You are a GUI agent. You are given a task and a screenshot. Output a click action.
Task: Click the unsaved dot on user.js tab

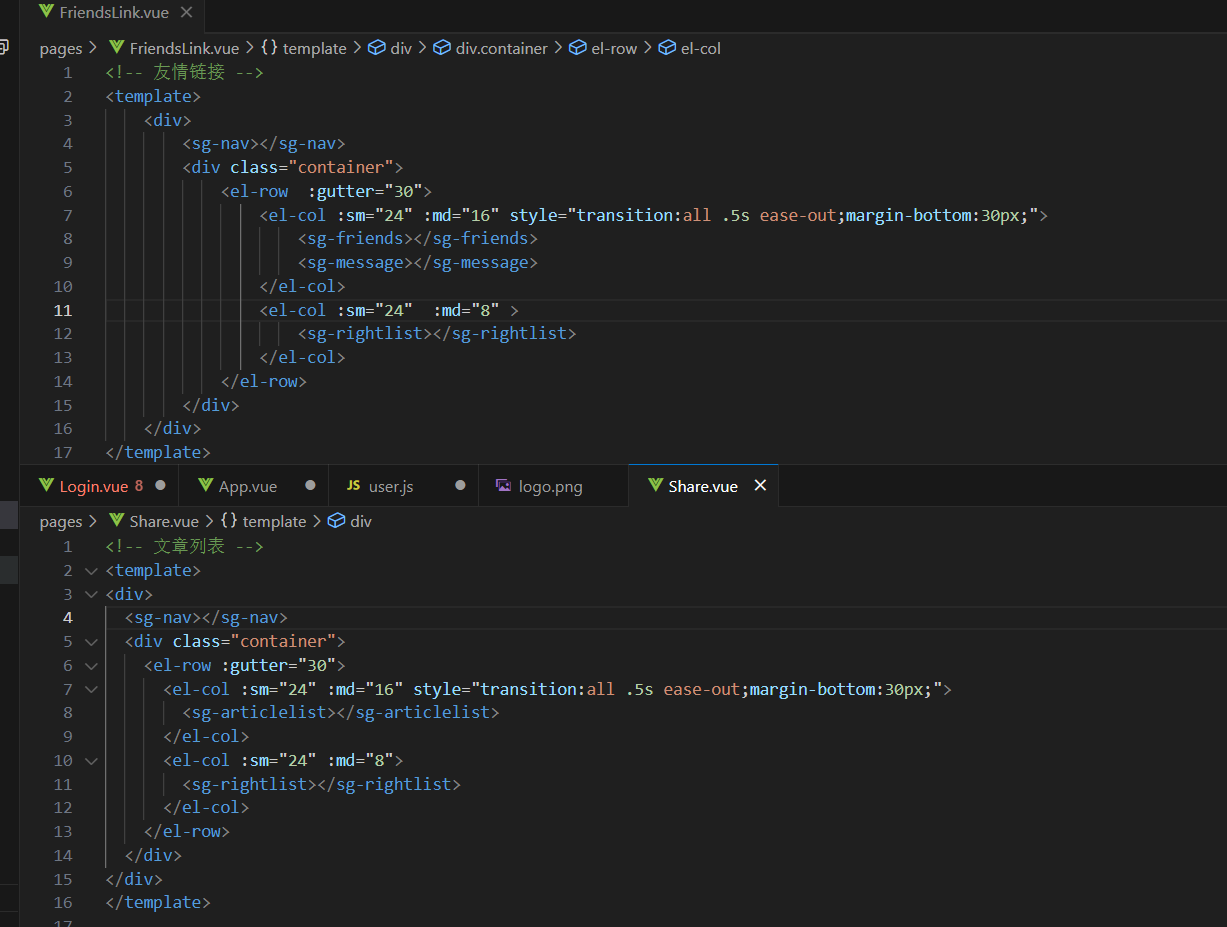tap(460, 486)
